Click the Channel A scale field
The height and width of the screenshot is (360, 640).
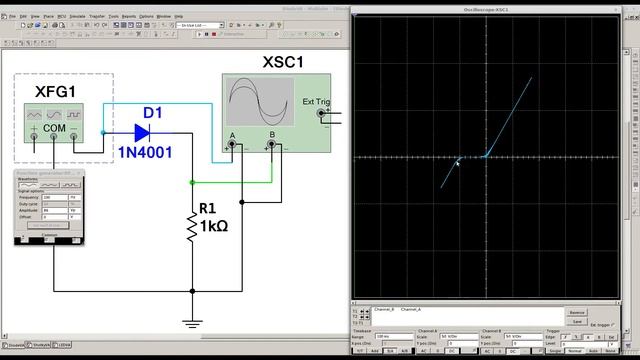click(x=459, y=337)
